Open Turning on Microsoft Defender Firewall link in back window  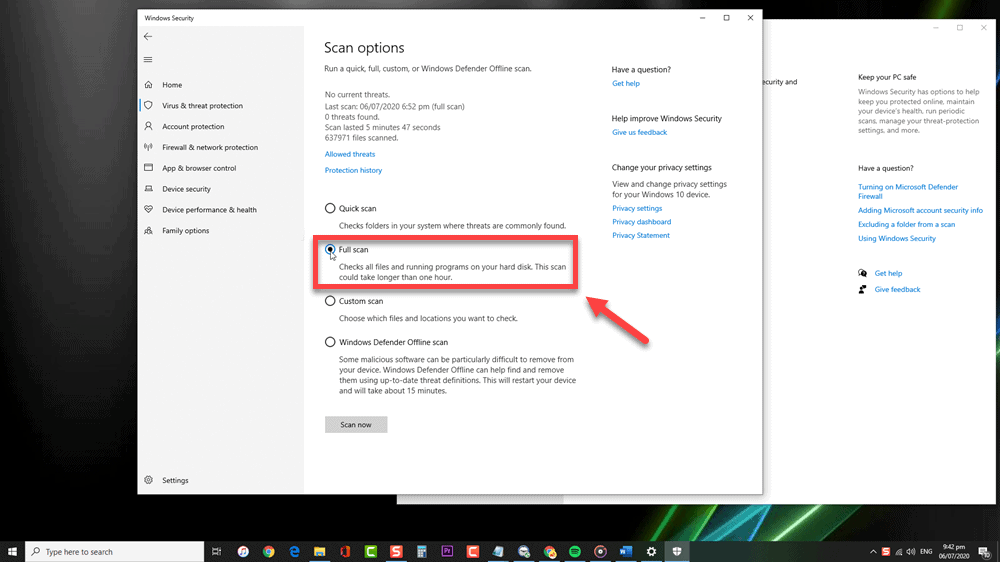coord(908,191)
